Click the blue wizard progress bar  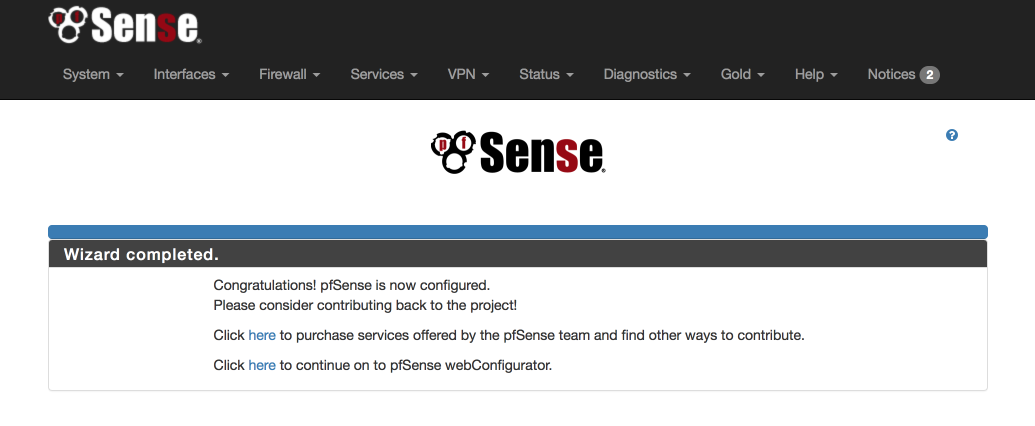pyautogui.click(x=518, y=232)
